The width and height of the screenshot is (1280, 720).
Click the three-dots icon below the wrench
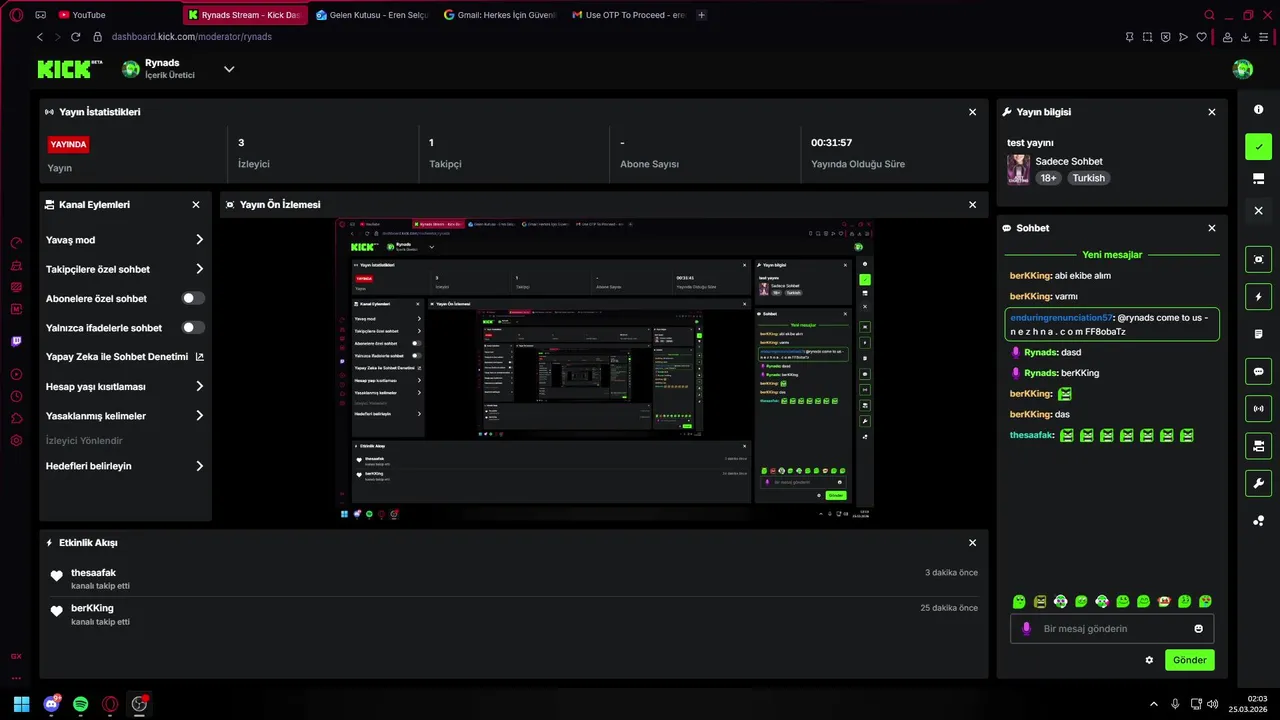[x=1258, y=520]
